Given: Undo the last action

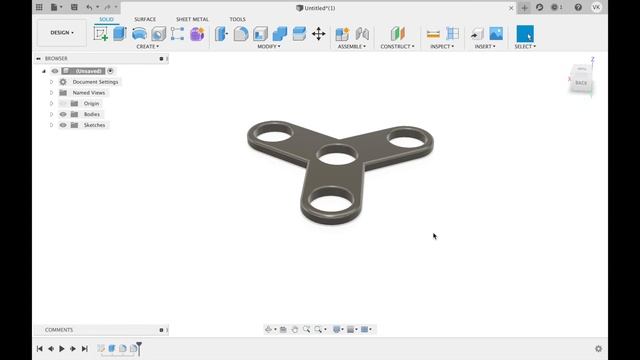Looking at the screenshot, I should point(90,7).
